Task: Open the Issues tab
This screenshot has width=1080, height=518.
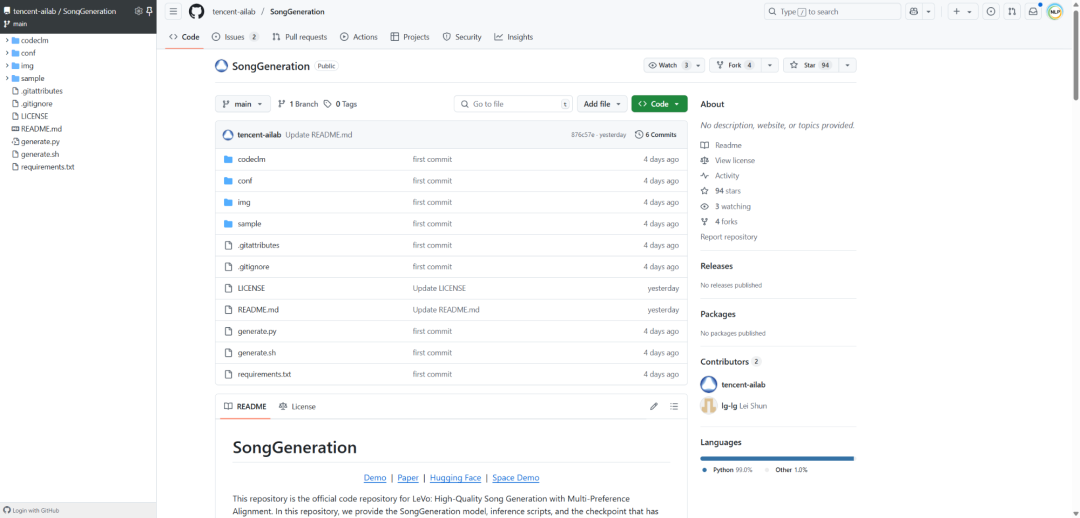Action: [x=236, y=37]
